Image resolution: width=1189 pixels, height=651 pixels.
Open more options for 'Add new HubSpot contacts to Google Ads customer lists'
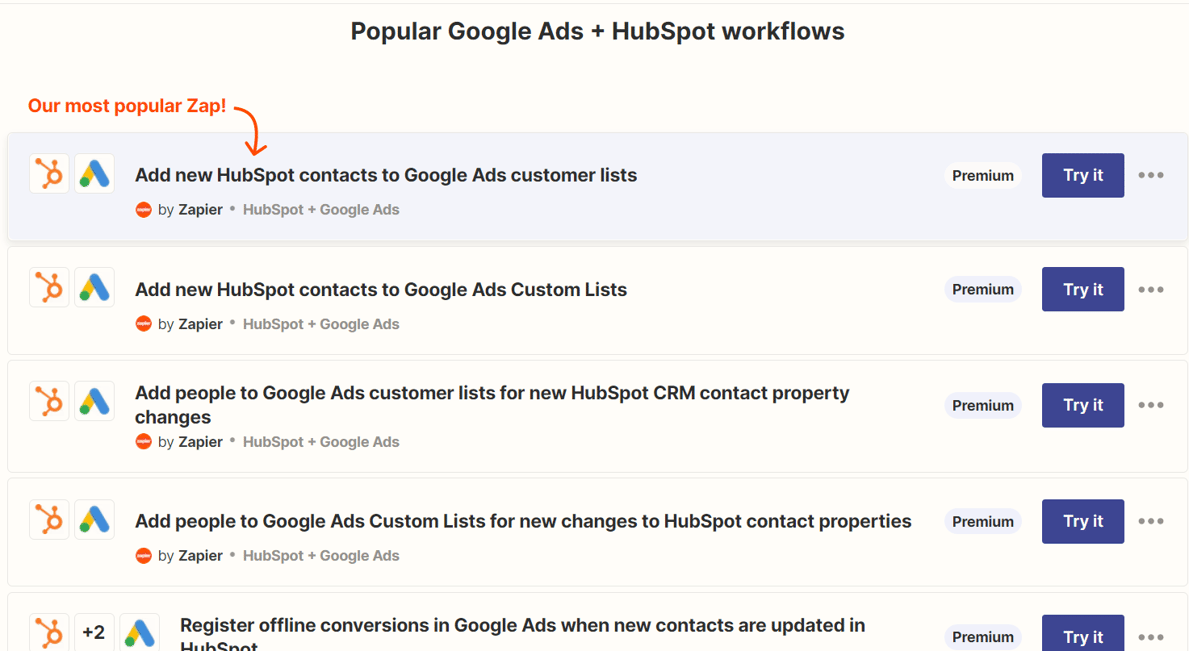(1150, 175)
